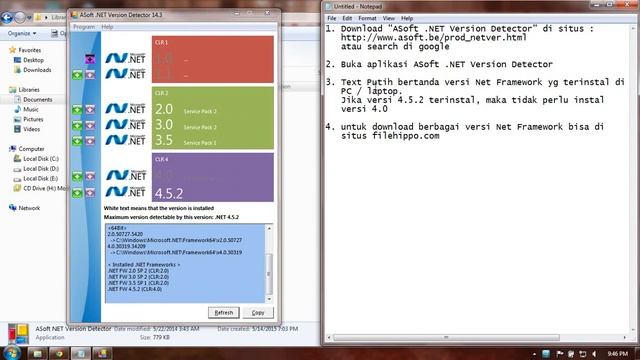Viewport: 640px width, 360px height.
Task: Click the Microsoft .NET logo beside version 2.0
Action: [x=126, y=108]
